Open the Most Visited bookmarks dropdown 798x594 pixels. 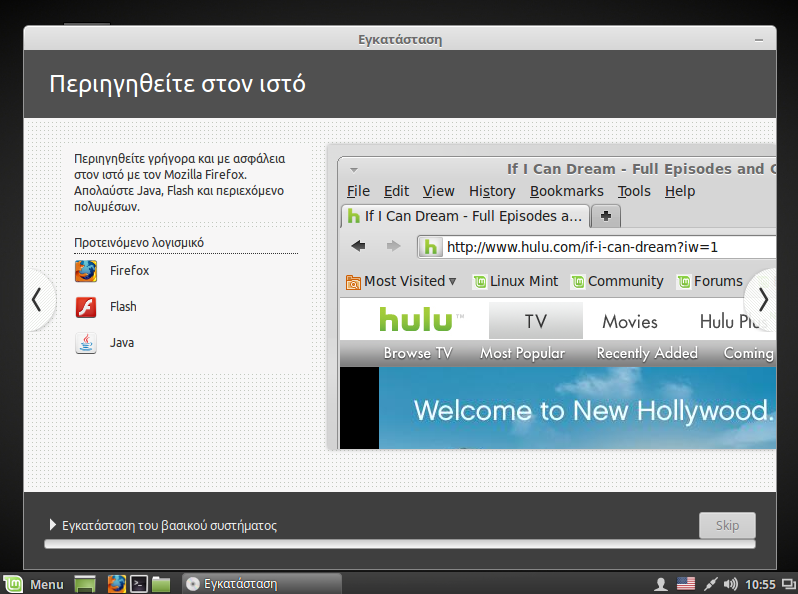(x=401, y=281)
